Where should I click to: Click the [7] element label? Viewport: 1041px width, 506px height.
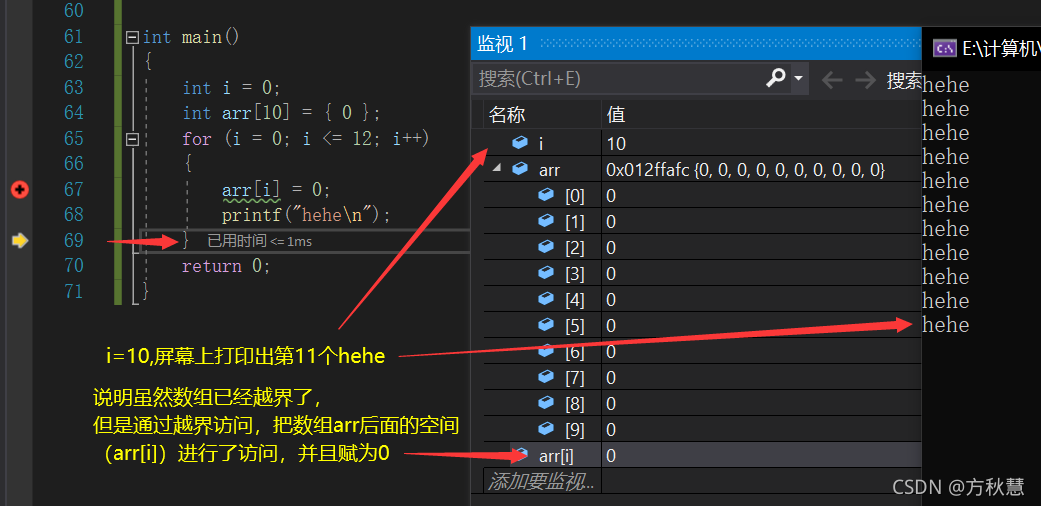tap(575, 378)
